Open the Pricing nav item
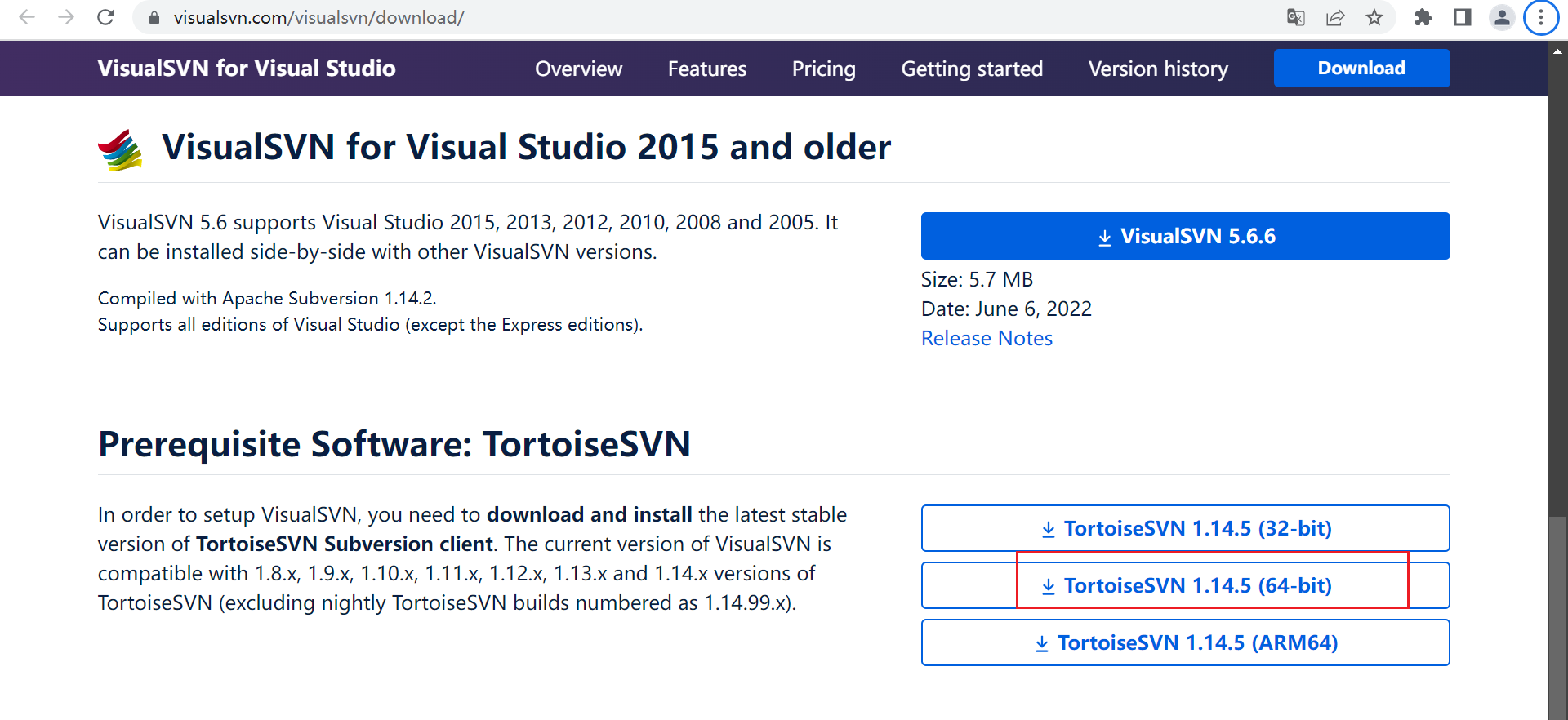Screen dimensions: 1568x720 (x=823, y=69)
